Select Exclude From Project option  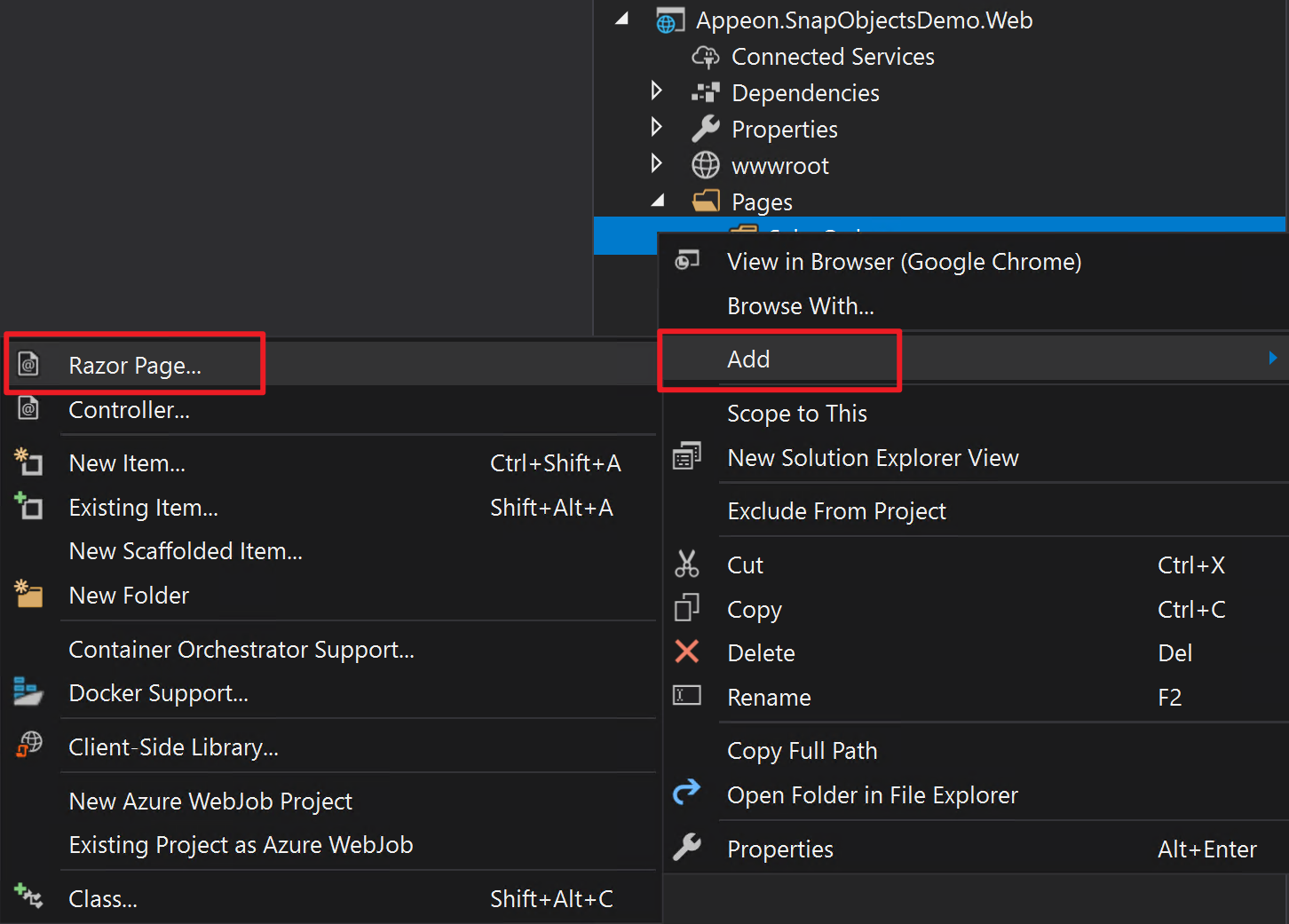[x=836, y=511]
